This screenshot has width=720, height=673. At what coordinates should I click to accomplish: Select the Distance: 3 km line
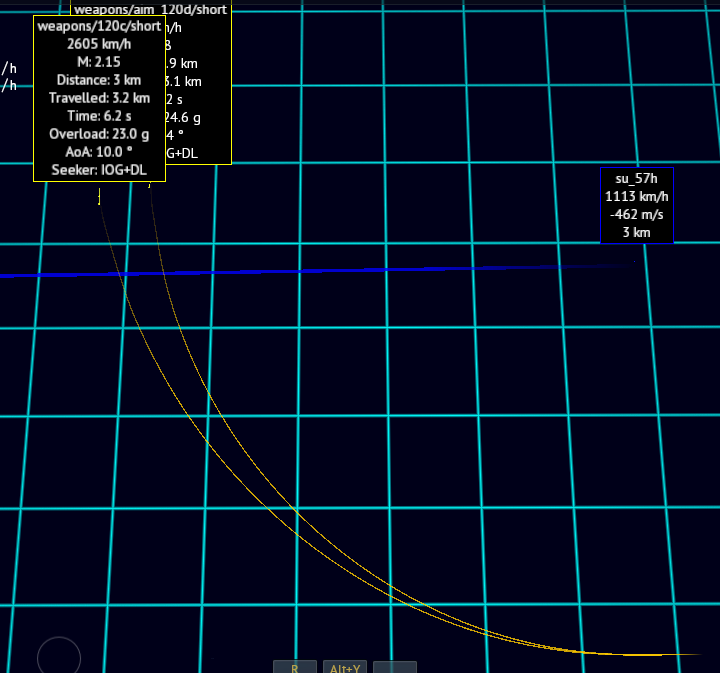[99, 80]
